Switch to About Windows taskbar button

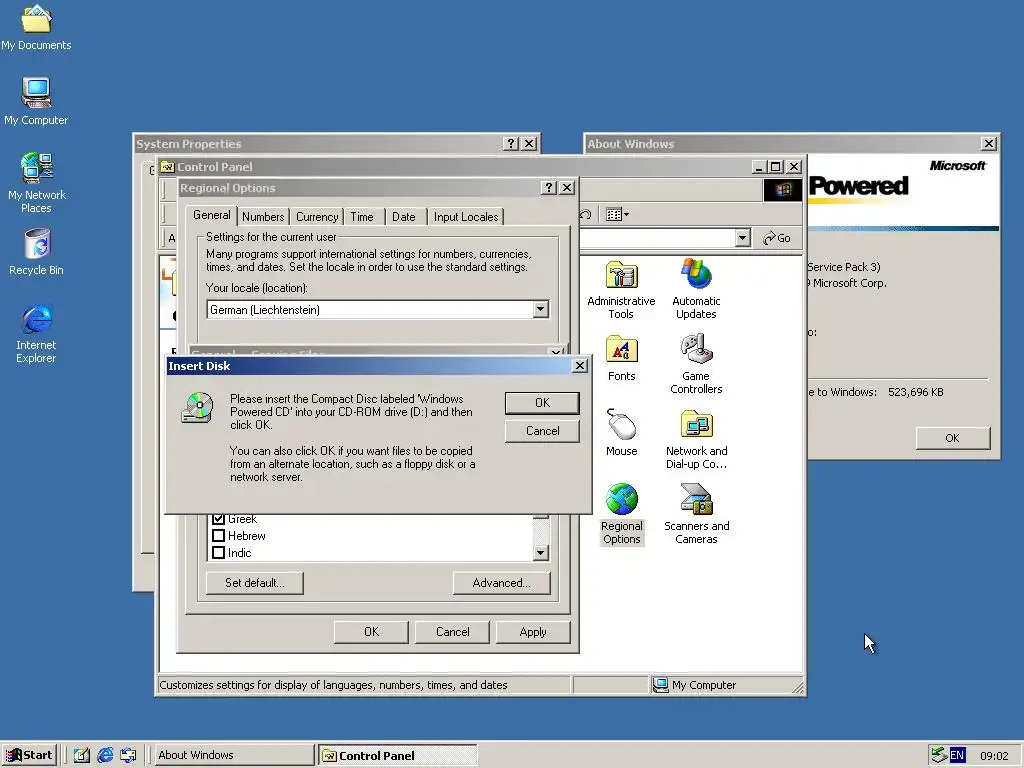[x=234, y=755]
